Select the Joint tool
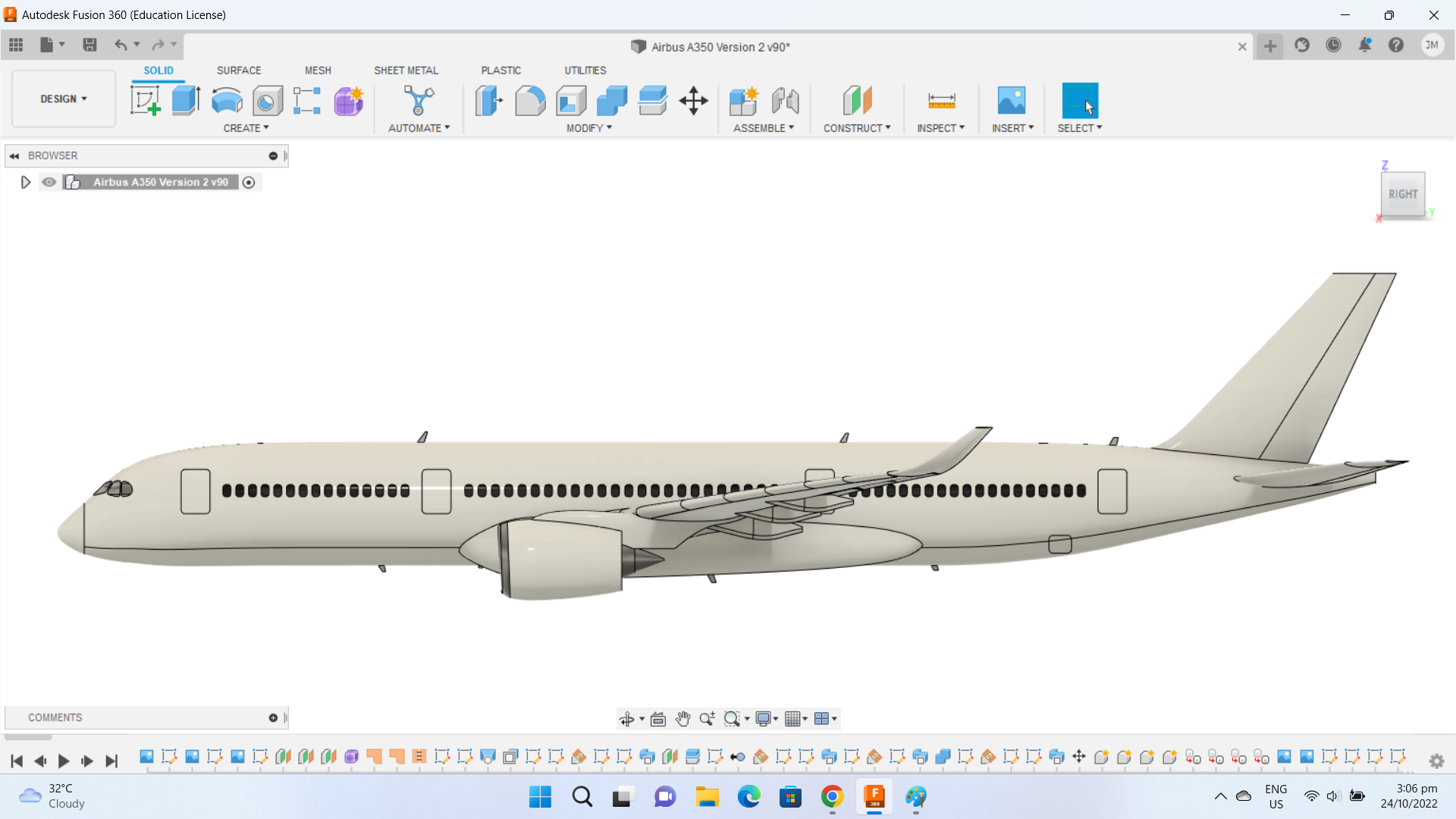1456x819 pixels. point(785,100)
